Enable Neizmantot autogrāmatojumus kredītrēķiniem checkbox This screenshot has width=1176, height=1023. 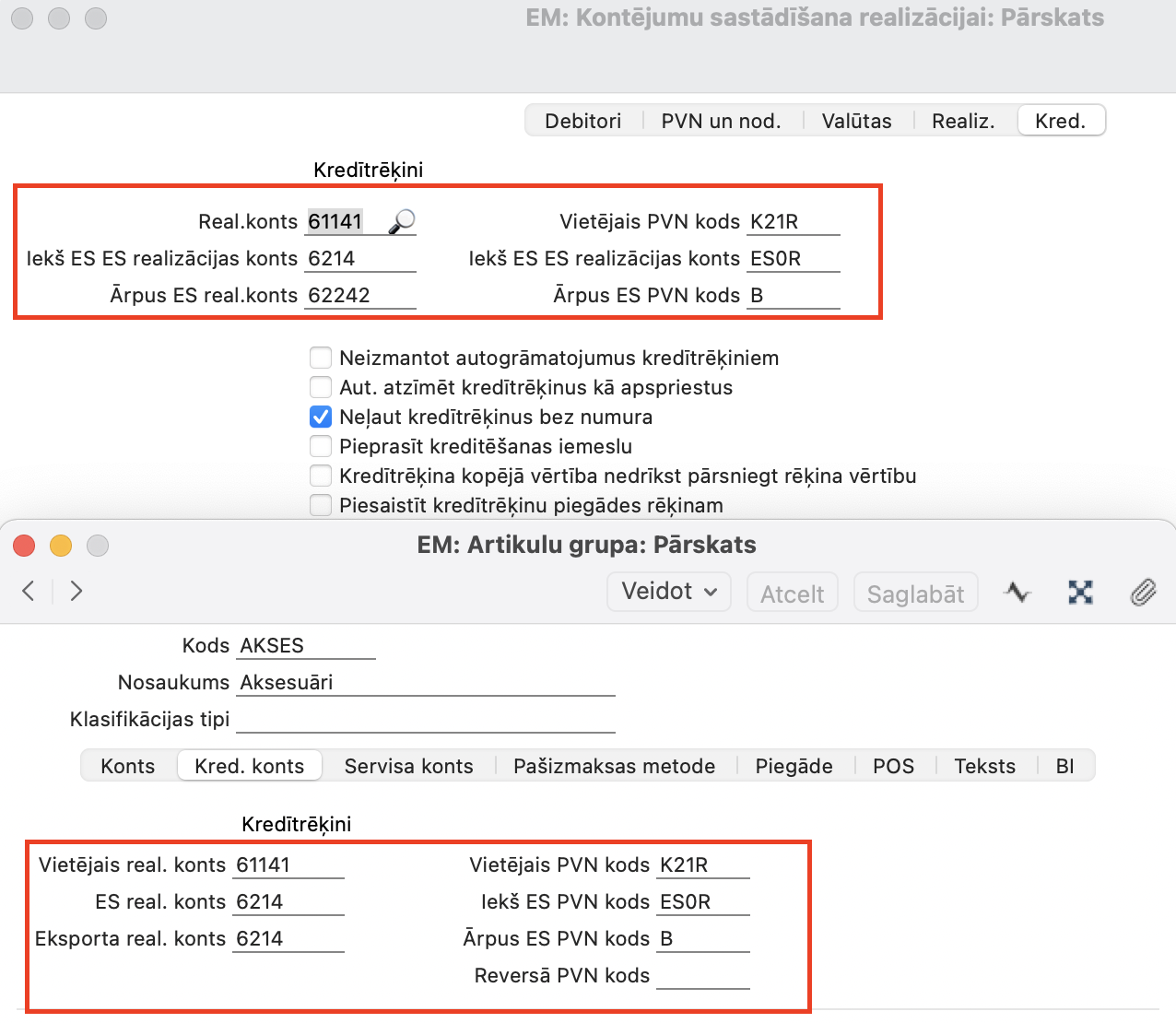click(321, 358)
